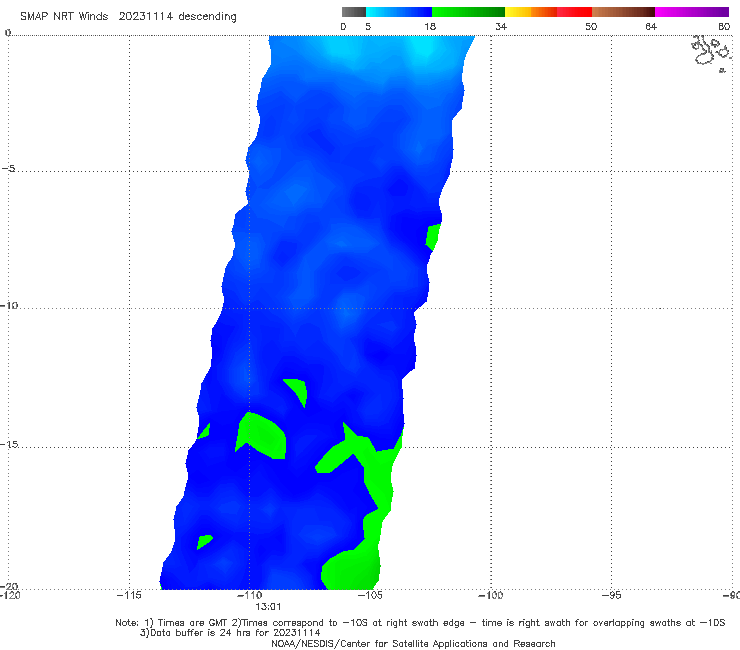Click the yellow segment of the color bar
Viewport: 740px width, 650px height.
tap(518, 12)
